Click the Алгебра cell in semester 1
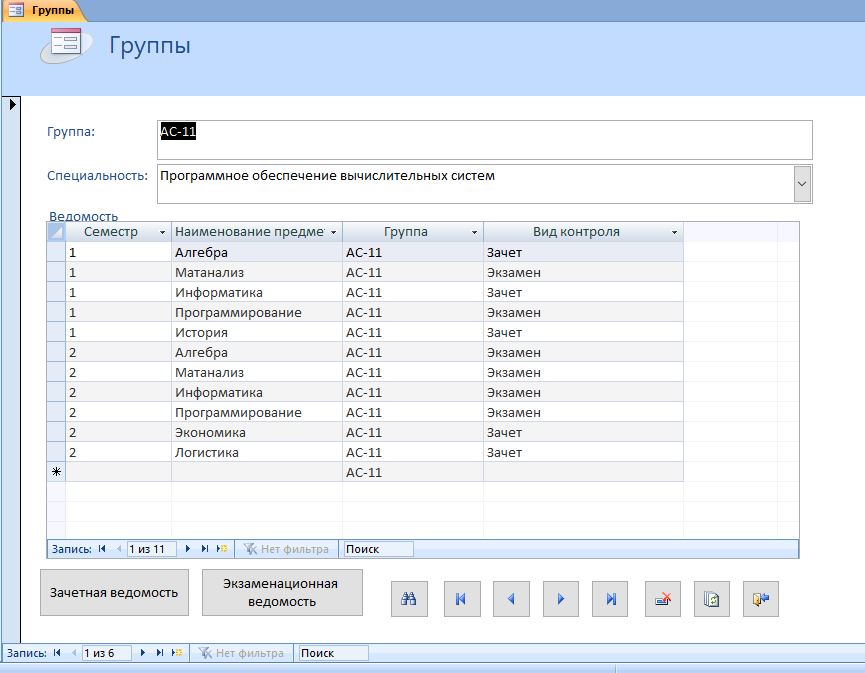The width and height of the screenshot is (865, 673). pos(257,253)
